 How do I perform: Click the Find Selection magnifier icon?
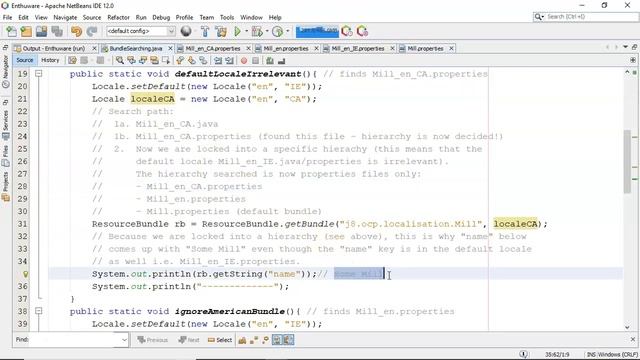[x=120, y=60]
